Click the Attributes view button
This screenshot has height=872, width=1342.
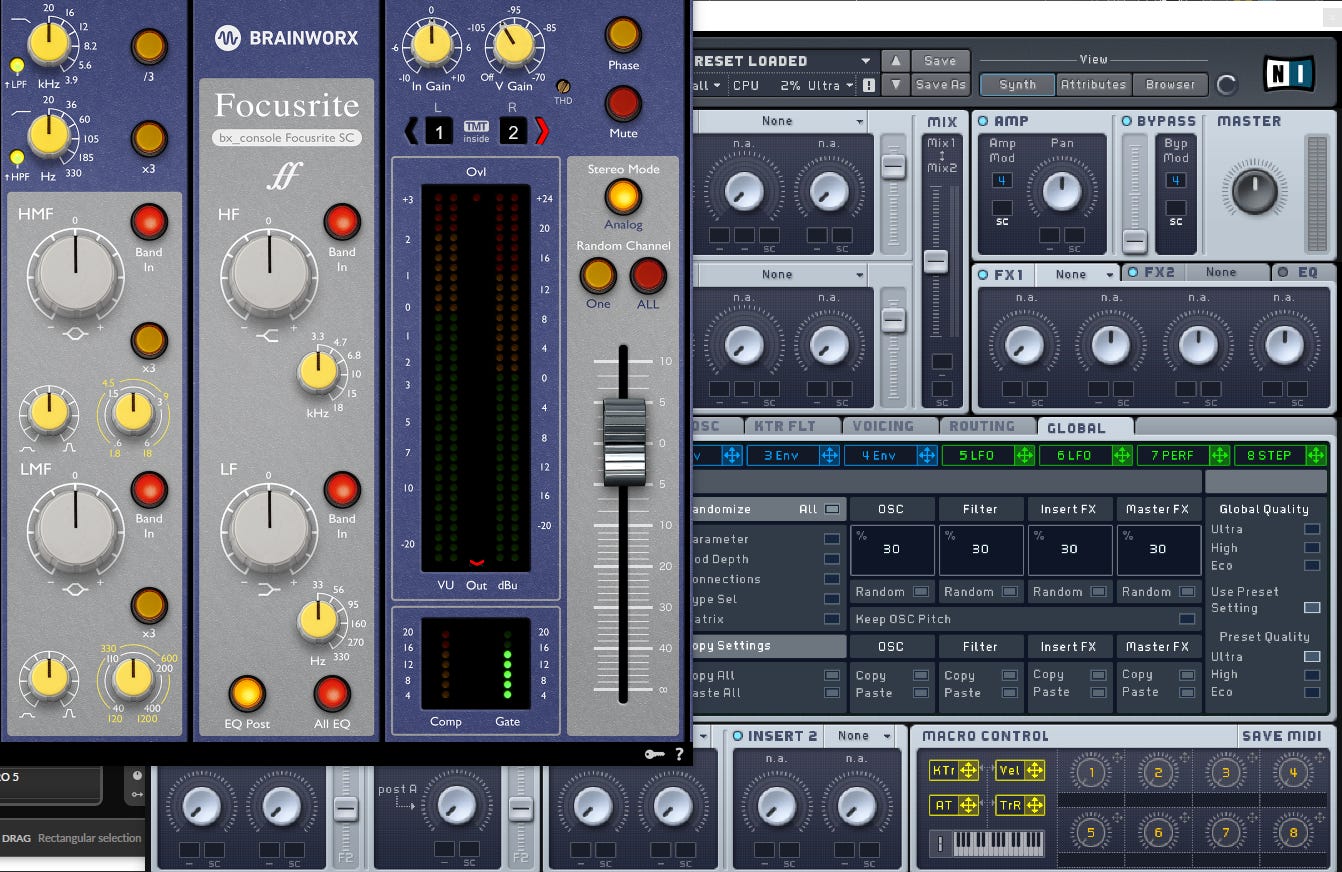(1095, 85)
